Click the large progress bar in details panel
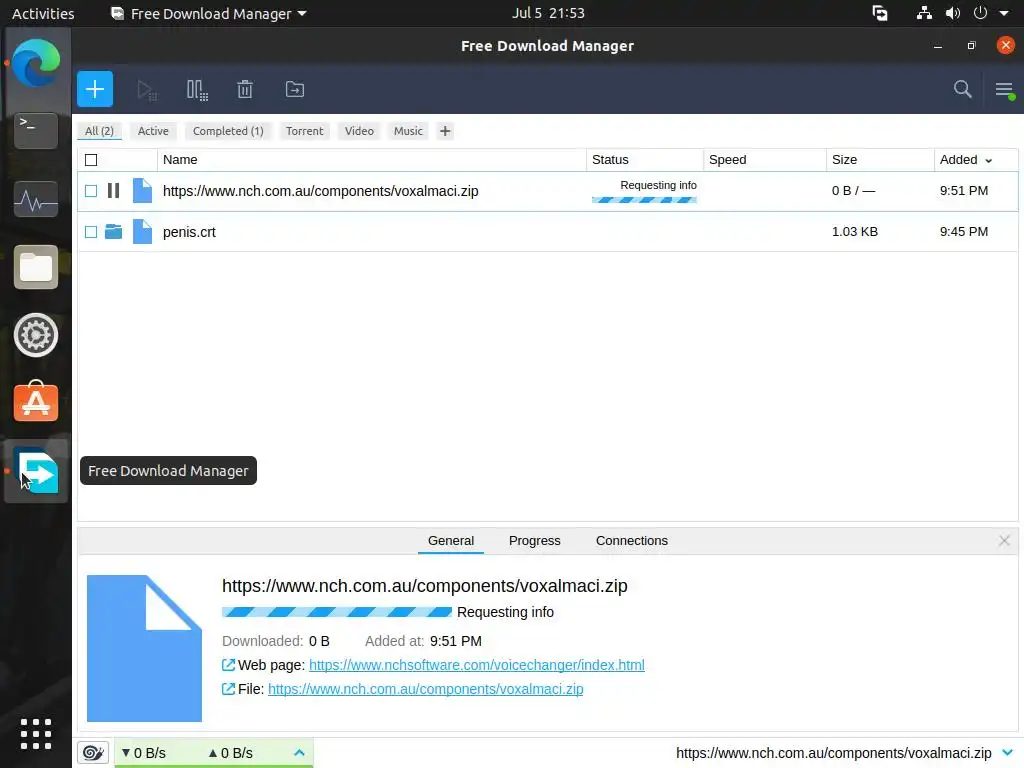This screenshot has height=768, width=1024. (337, 612)
